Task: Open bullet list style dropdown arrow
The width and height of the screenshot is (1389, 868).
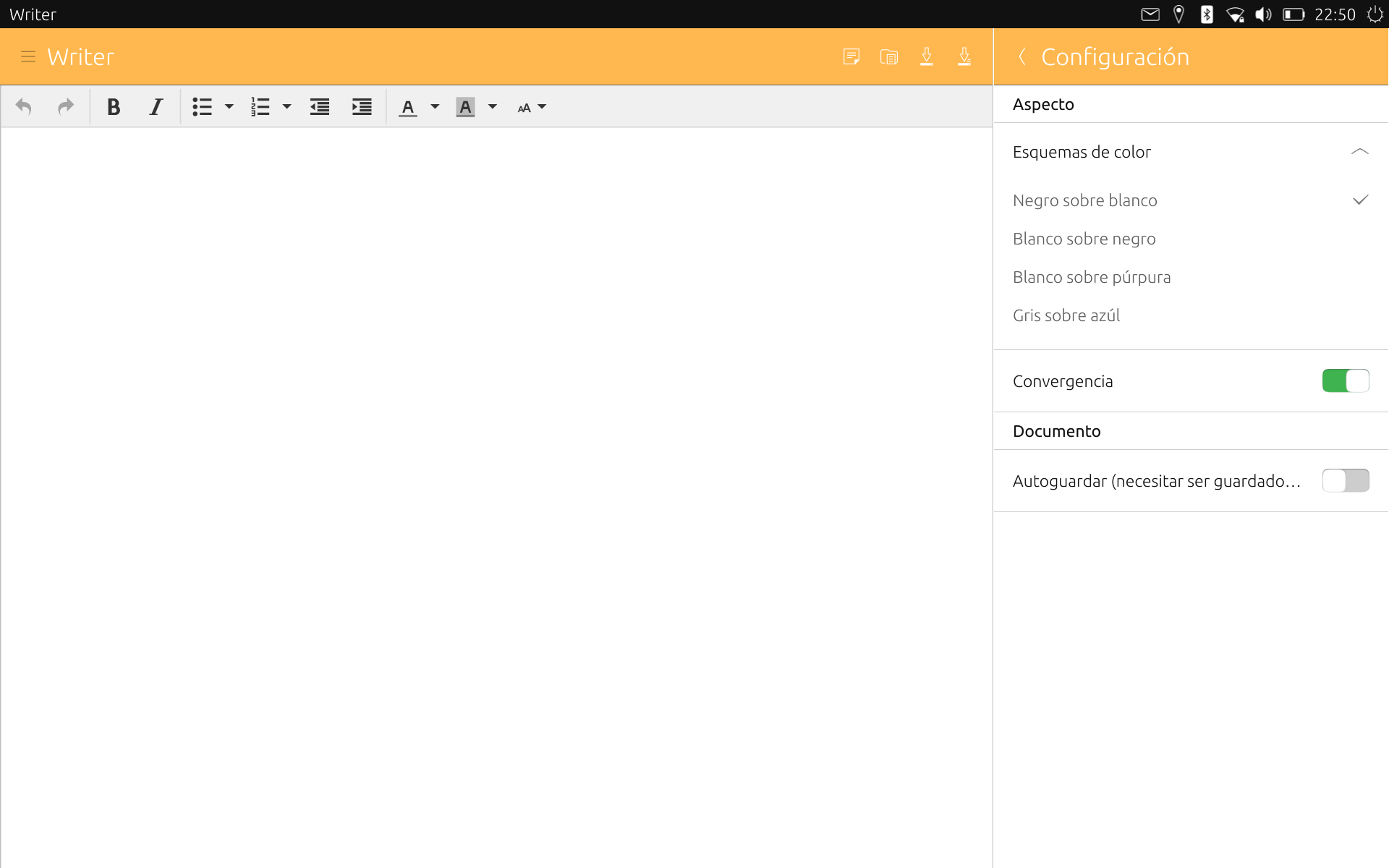Action: tap(229, 107)
